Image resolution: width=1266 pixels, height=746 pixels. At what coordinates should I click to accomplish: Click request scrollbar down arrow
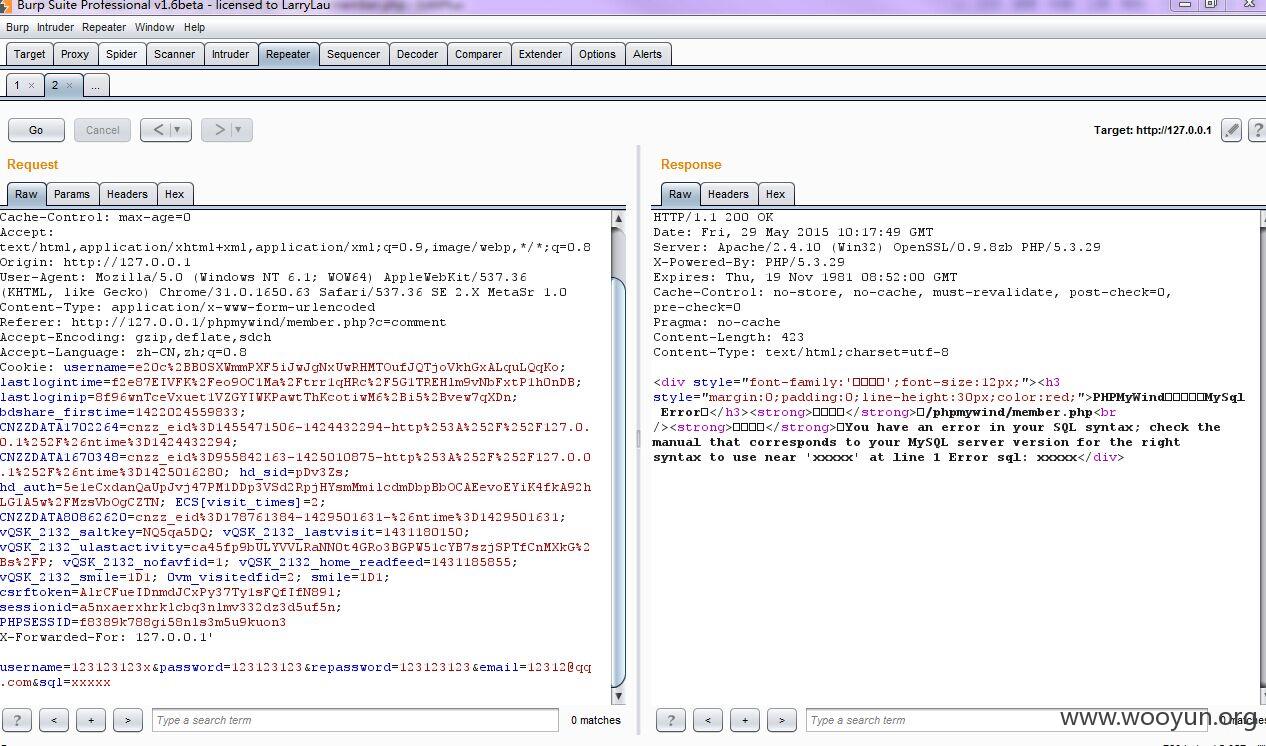click(618, 696)
